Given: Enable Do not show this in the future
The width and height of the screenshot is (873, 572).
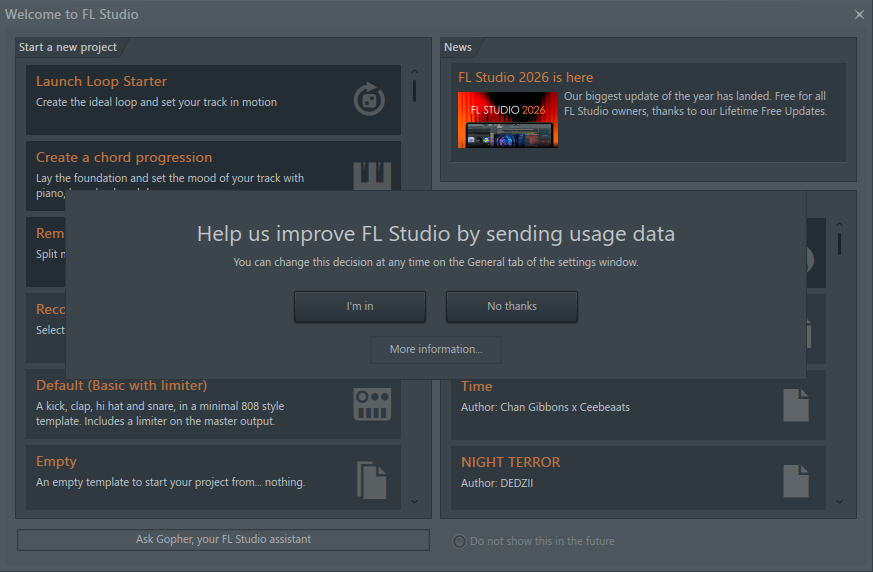Looking at the screenshot, I should [459, 541].
